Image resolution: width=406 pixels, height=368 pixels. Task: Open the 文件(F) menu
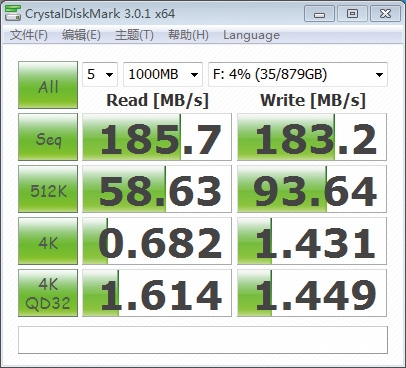tap(29, 35)
